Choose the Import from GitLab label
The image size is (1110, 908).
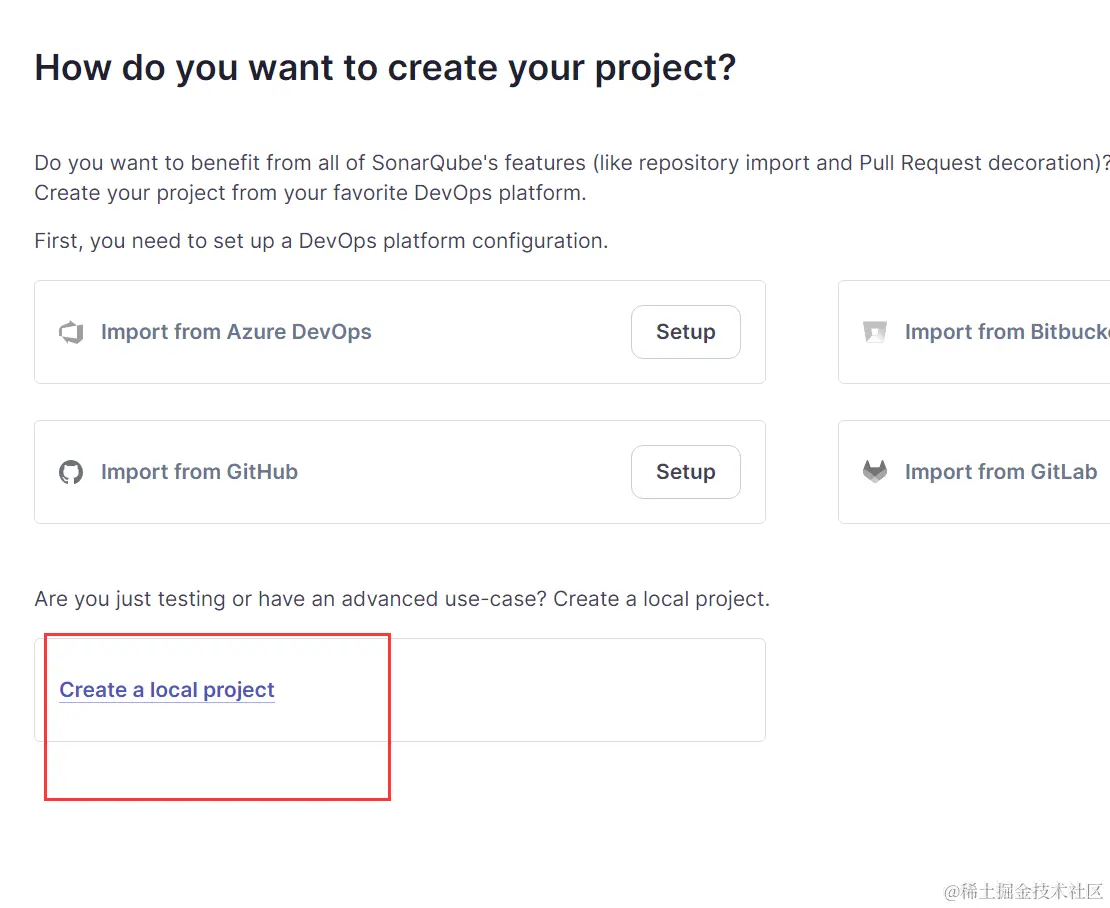pos(1001,472)
